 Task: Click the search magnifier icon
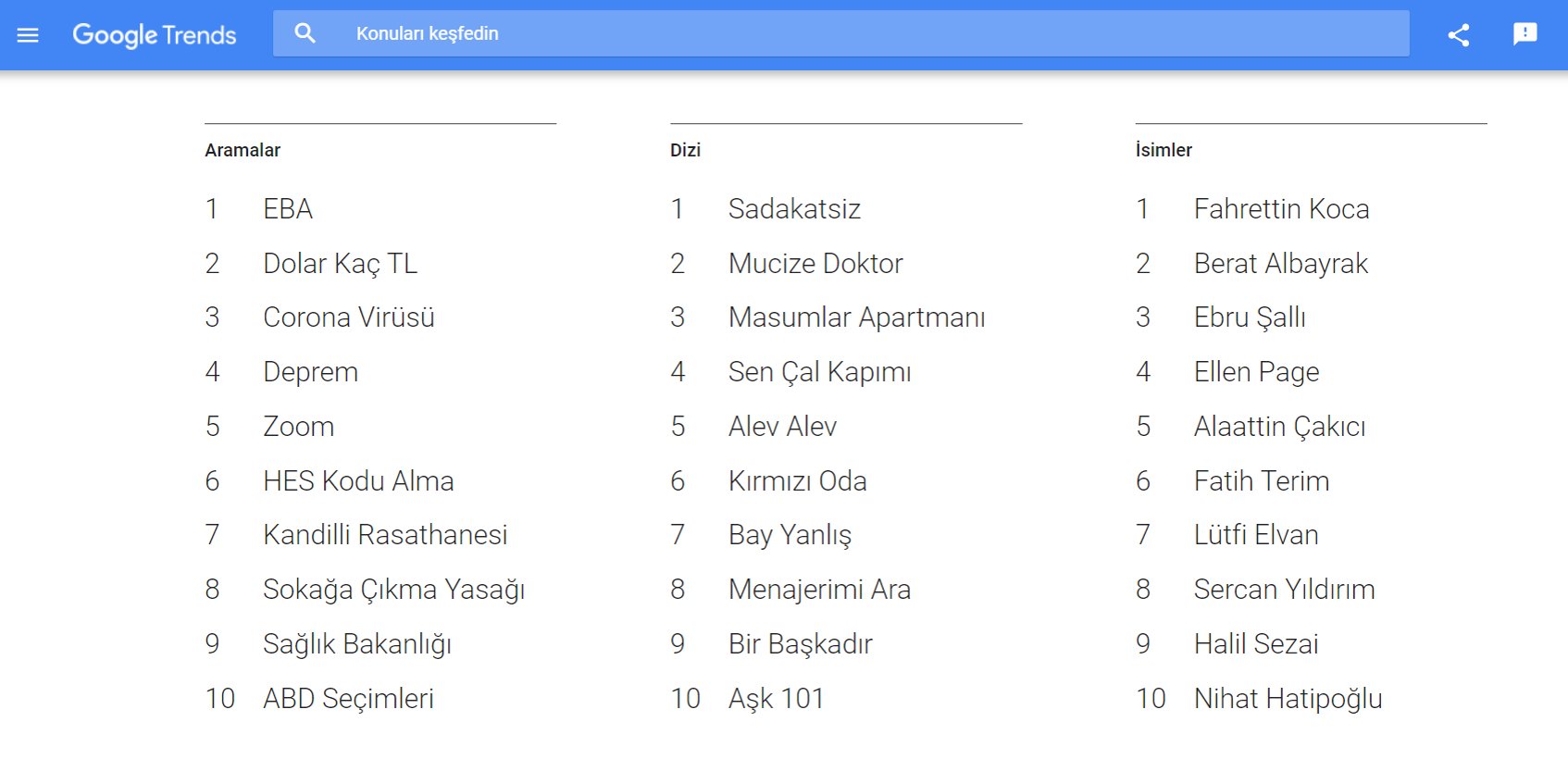[x=305, y=33]
